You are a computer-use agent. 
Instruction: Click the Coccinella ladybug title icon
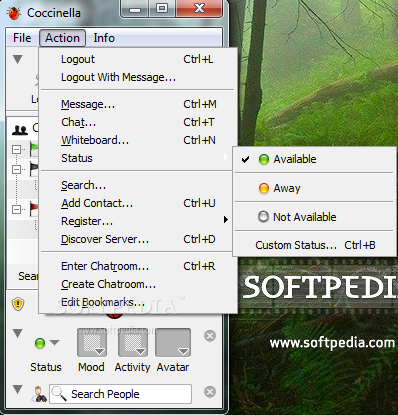pyautogui.click(x=14, y=13)
